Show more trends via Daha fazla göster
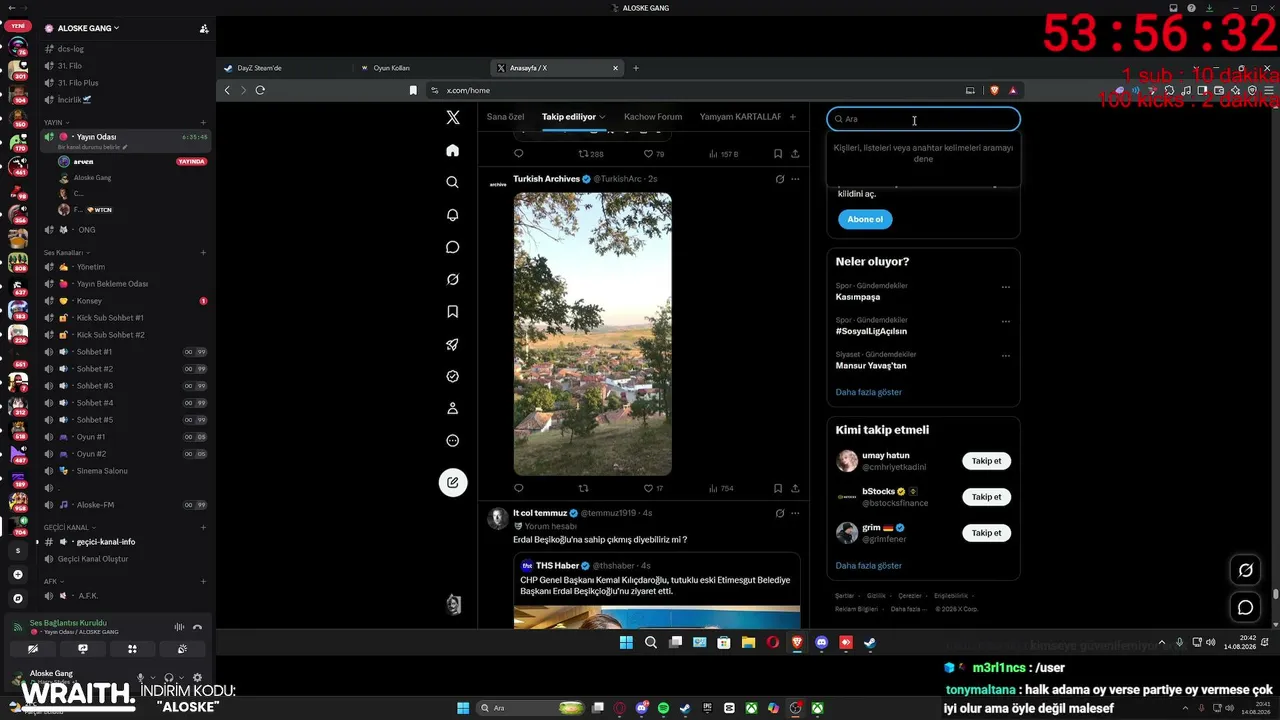This screenshot has width=1280, height=720. pos(868,392)
